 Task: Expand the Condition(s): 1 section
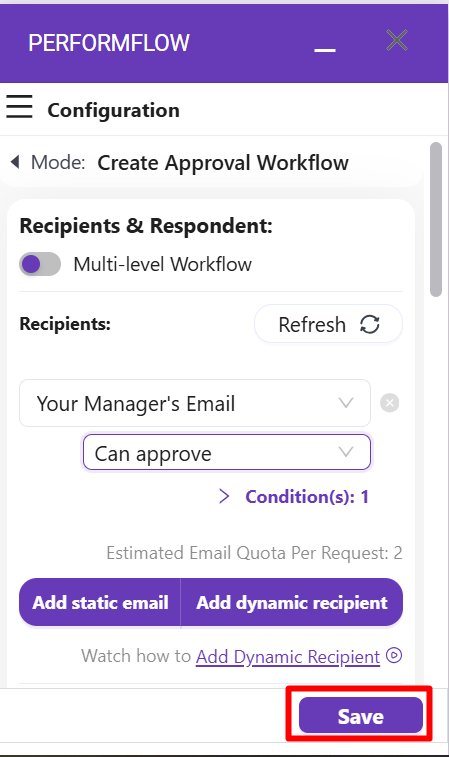click(x=307, y=496)
